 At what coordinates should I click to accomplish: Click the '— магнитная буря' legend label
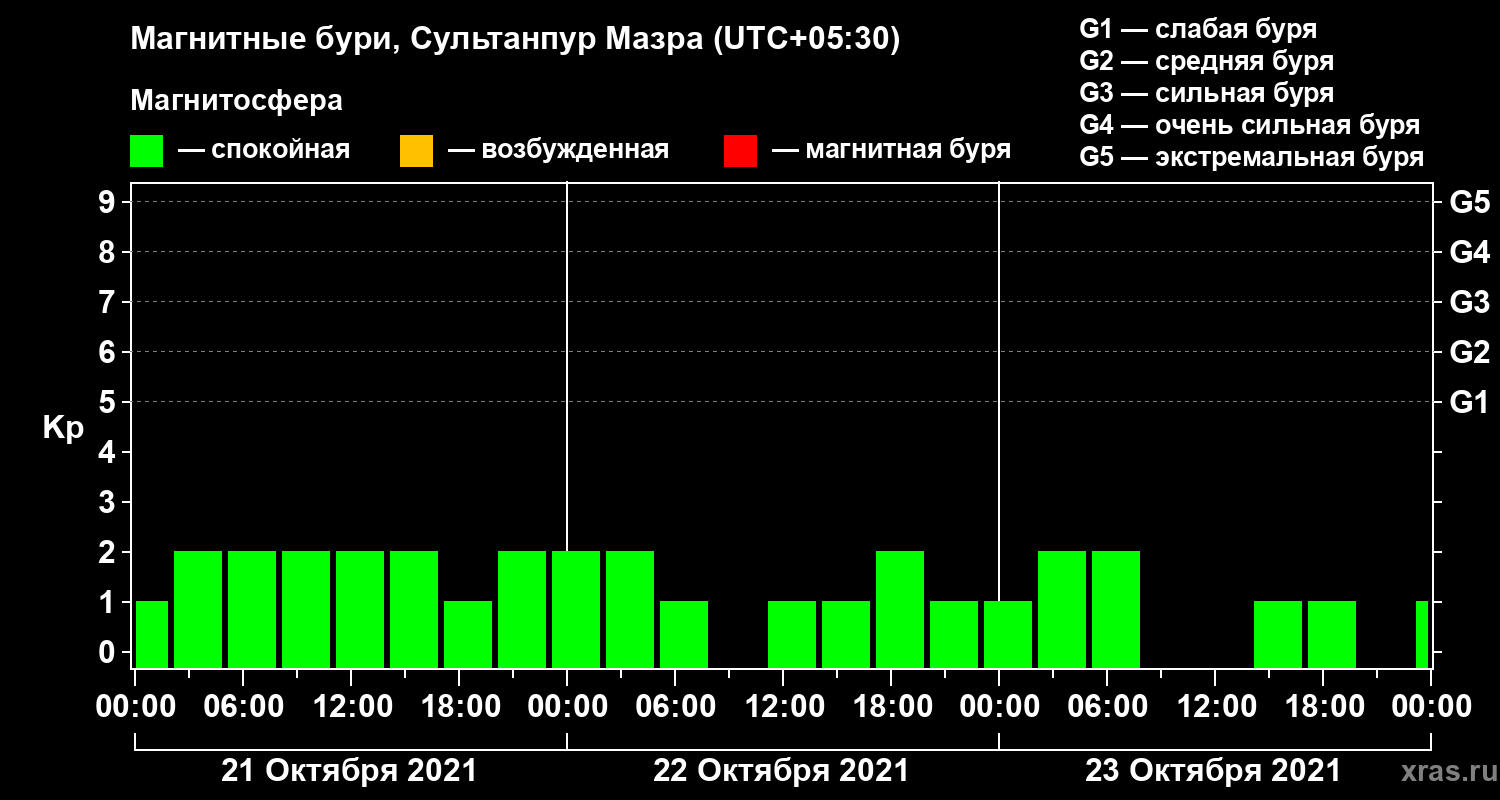[x=891, y=151]
